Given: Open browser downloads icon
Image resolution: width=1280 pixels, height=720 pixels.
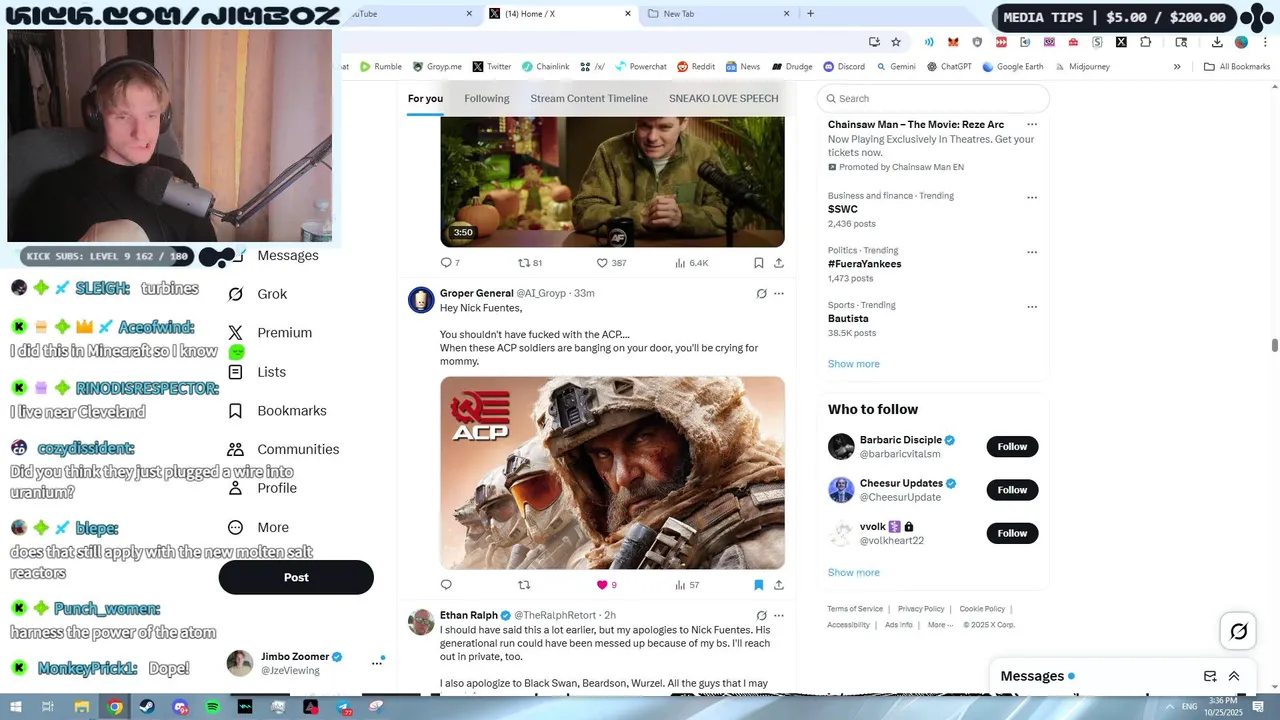Looking at the screenshot, I should [x=1217, y=42].
